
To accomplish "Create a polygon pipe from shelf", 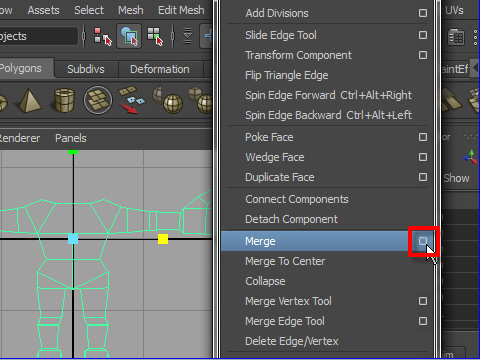I will [64, 100].
